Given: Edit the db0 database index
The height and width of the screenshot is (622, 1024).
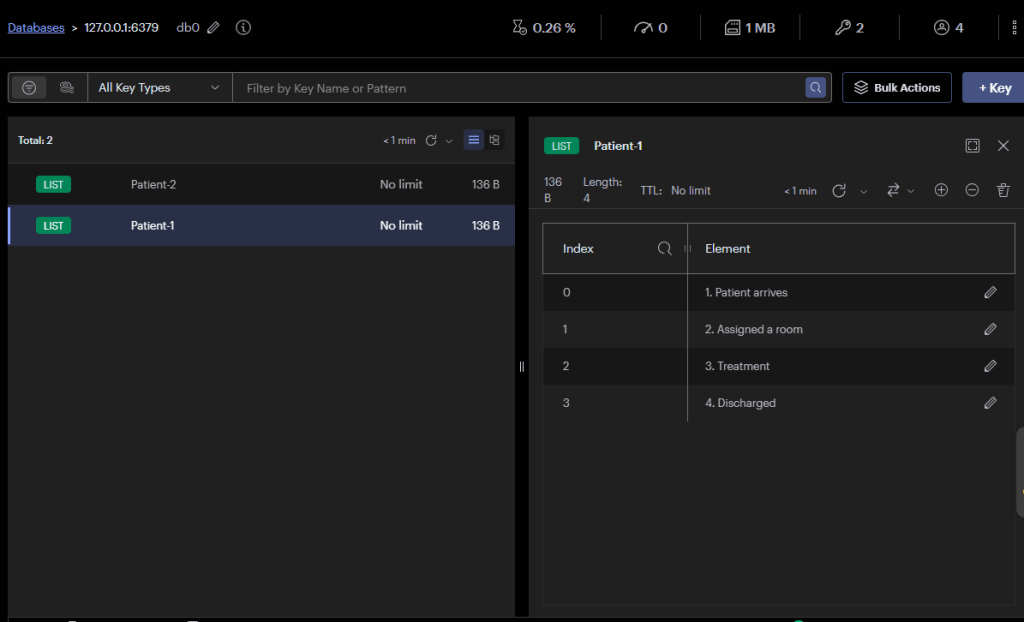Looking at the screenshot, I should coord(213,28).
